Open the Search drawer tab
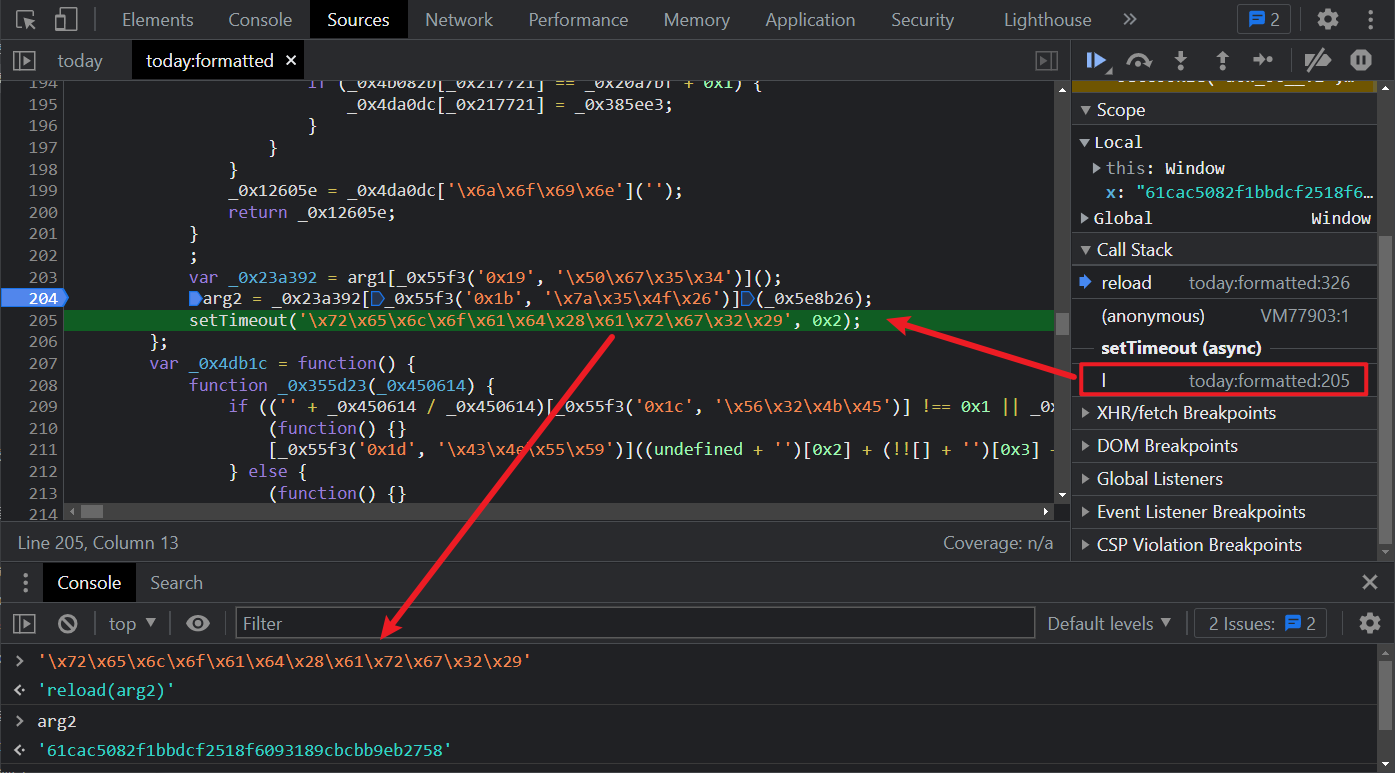The image size is (1395, 773). [x=176, y=583]
